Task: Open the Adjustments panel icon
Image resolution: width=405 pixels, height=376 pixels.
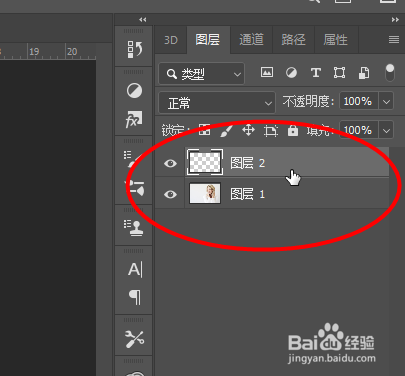Action: (134, 91)
